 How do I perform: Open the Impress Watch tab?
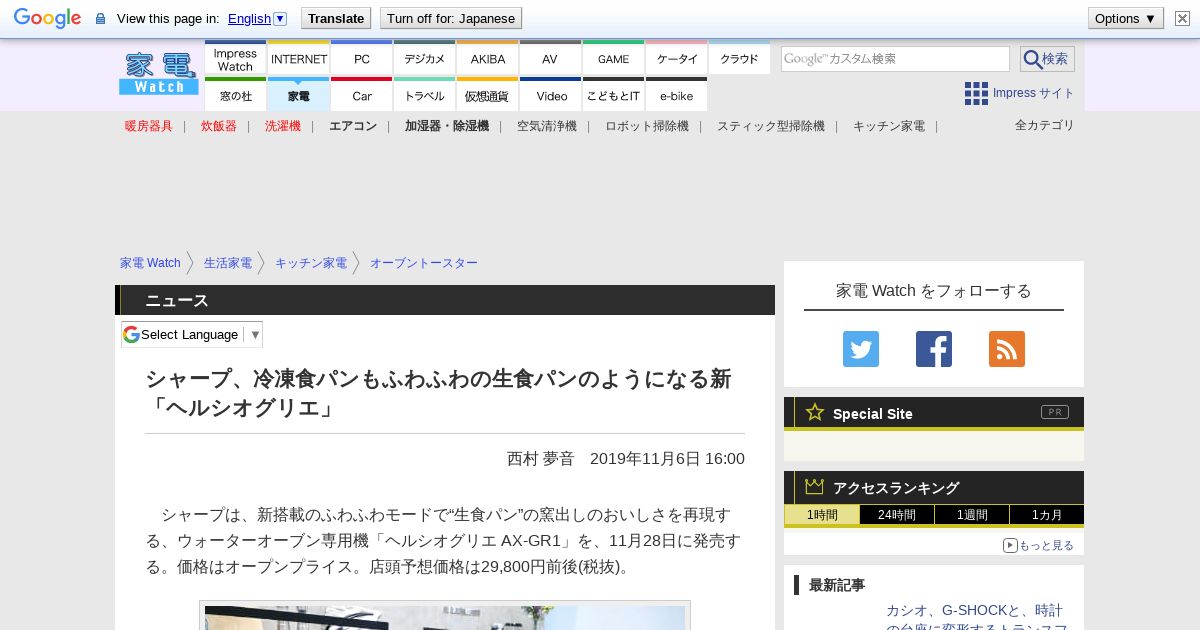point(235,59)
